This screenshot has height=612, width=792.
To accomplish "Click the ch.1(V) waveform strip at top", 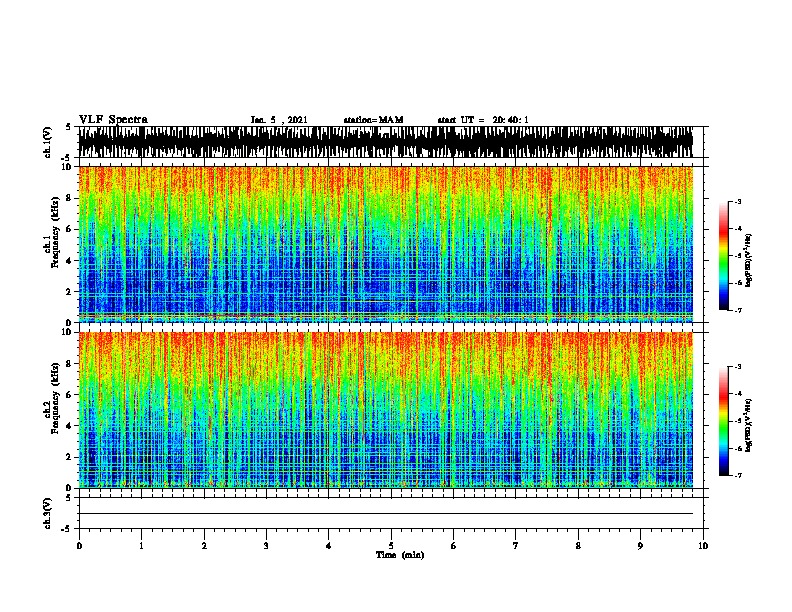I will 385,142.
